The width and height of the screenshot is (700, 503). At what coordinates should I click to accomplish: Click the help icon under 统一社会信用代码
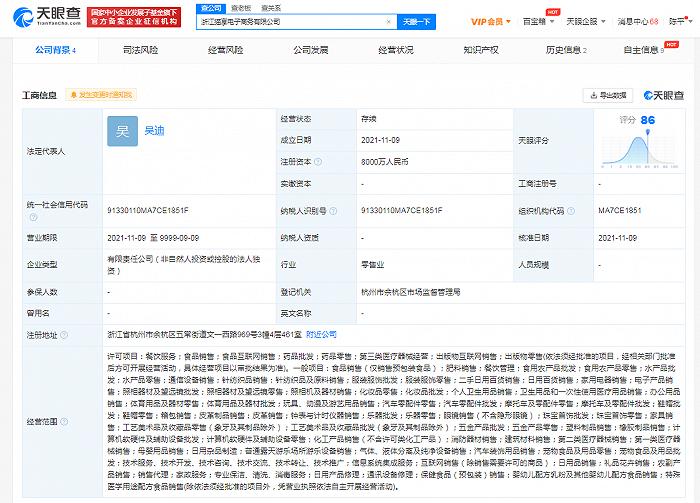[x=33, y=217]
